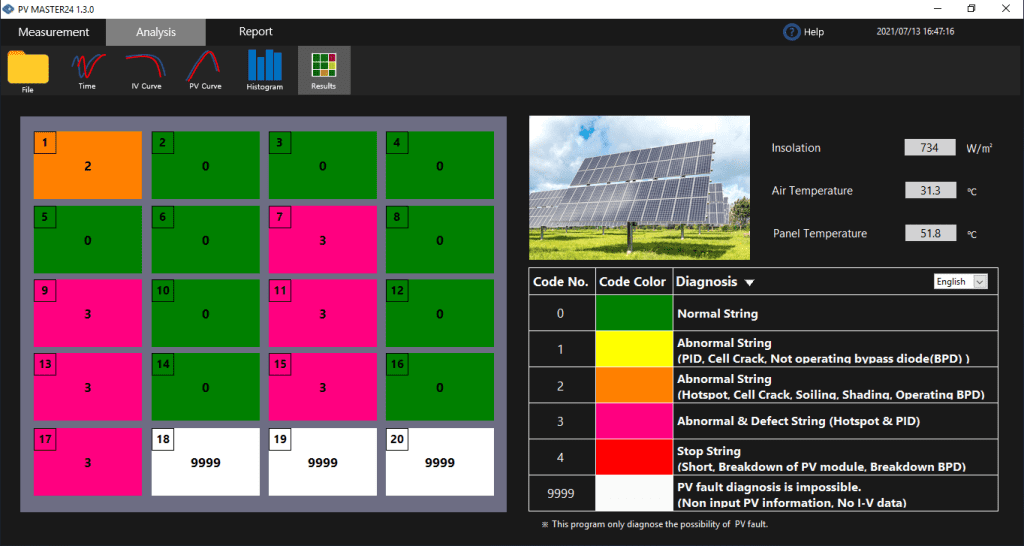Open the English language dropdown

pyautogui.click(x=961, y=281)
